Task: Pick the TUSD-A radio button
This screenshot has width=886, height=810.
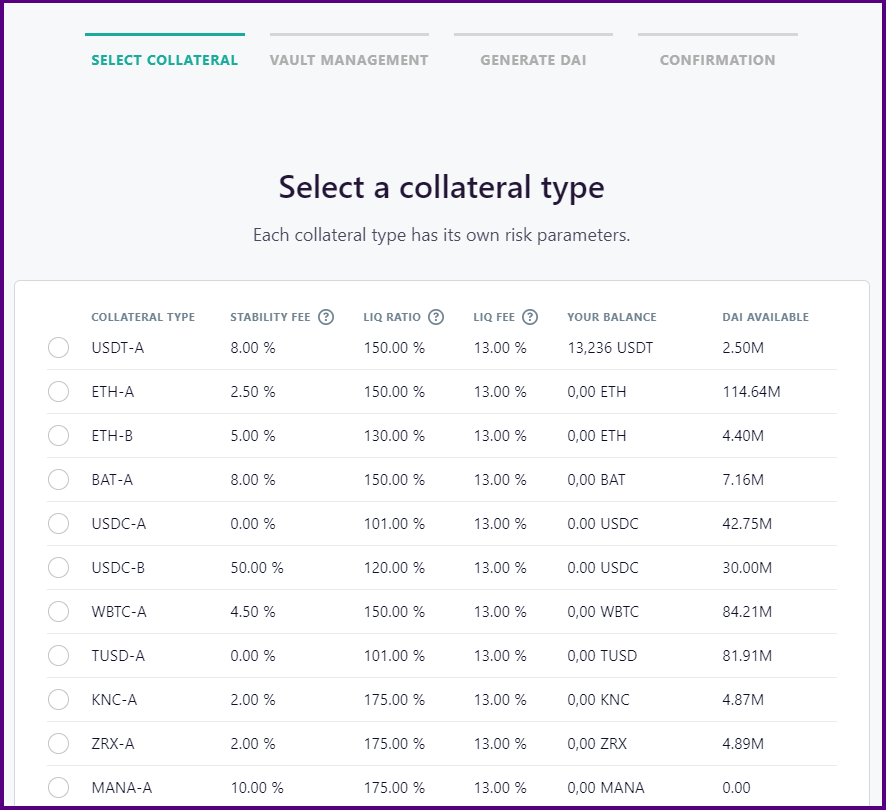Action: point(59,656)
